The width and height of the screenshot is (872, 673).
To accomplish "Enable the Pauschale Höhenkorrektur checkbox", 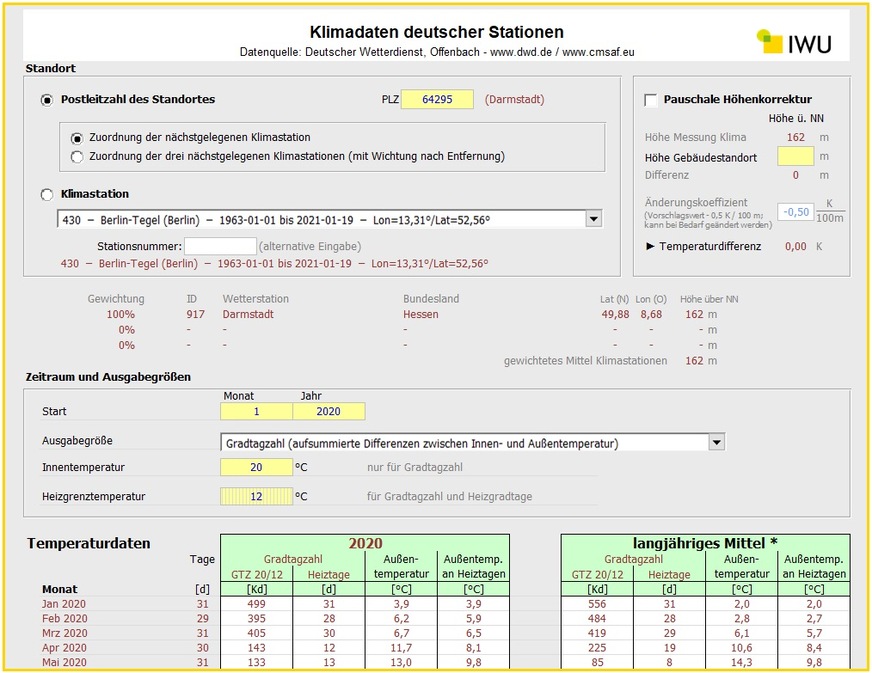I will tap(651, 99).
